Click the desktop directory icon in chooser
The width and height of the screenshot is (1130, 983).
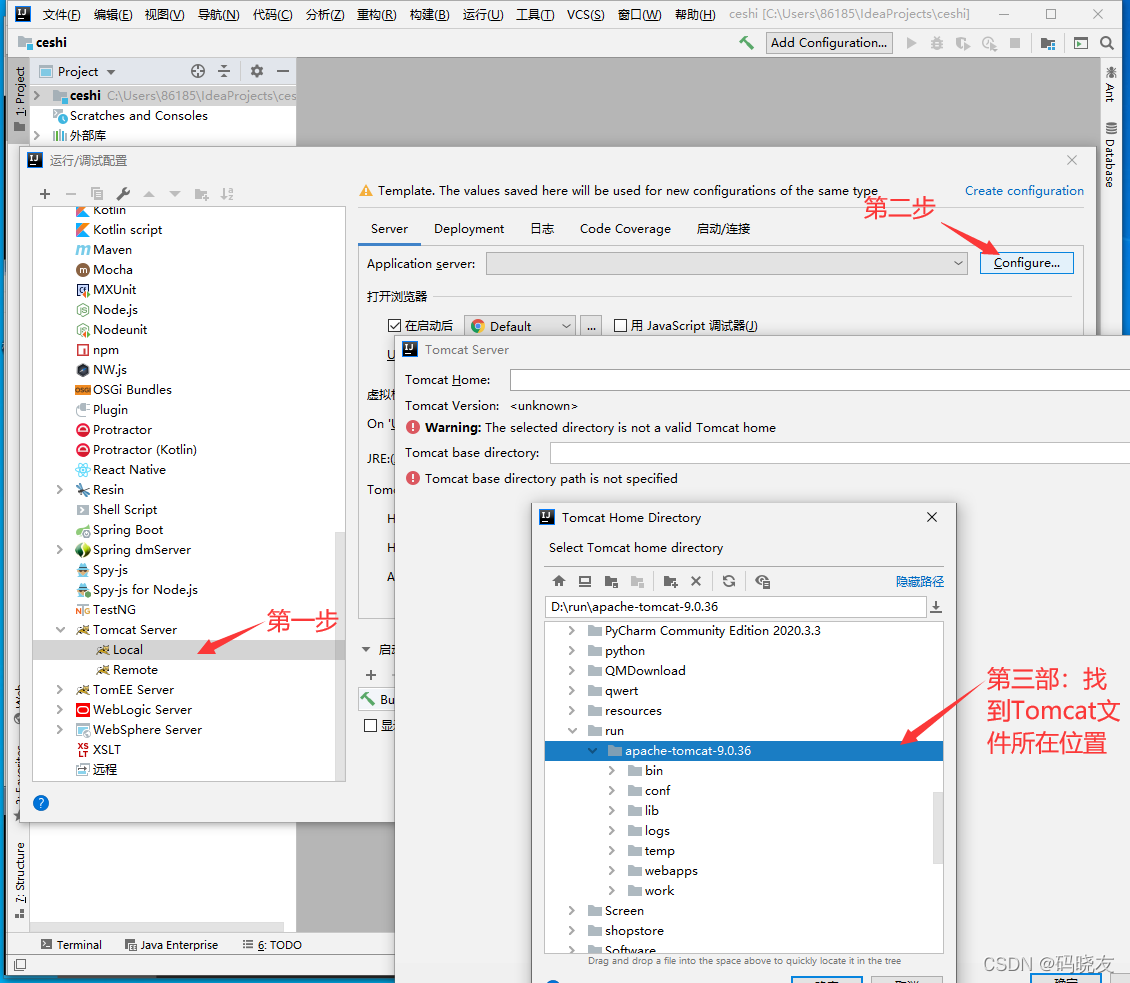click(x=585, y=581)
